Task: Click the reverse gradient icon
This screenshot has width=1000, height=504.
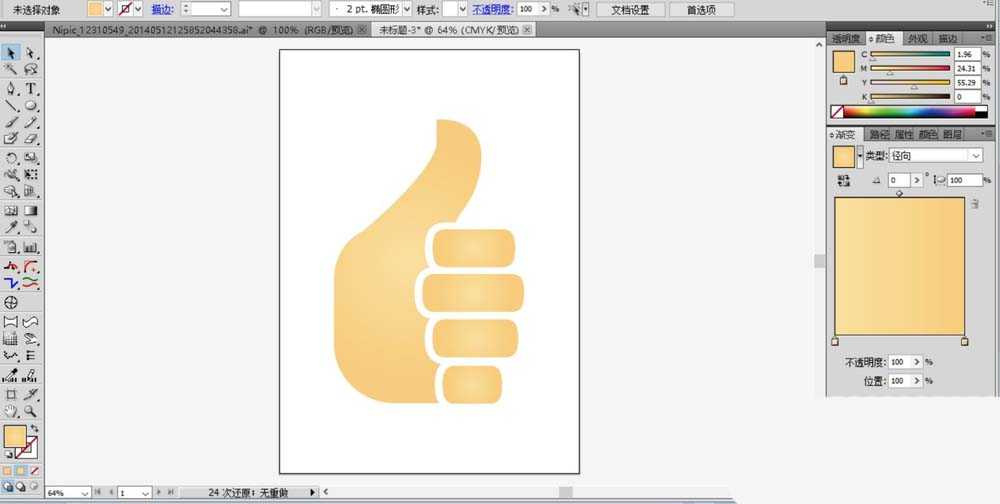Action: click(844, 181)
